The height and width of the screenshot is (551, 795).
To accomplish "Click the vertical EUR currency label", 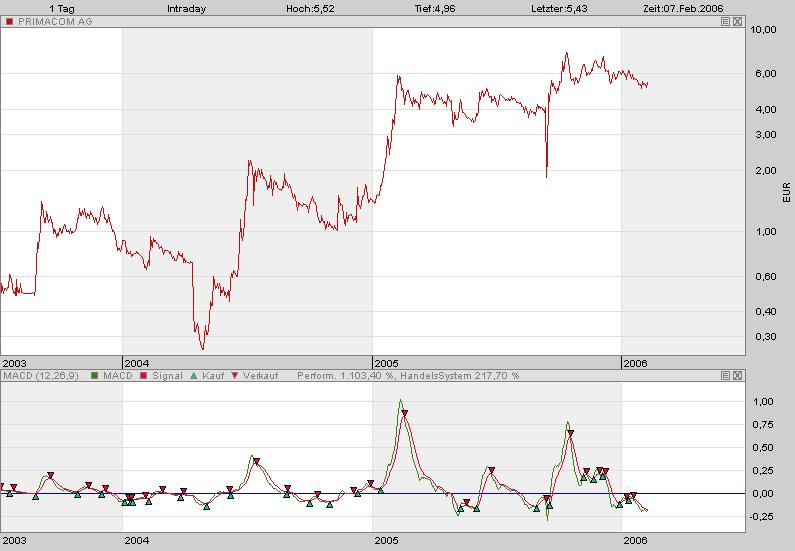I will (786, 193).
